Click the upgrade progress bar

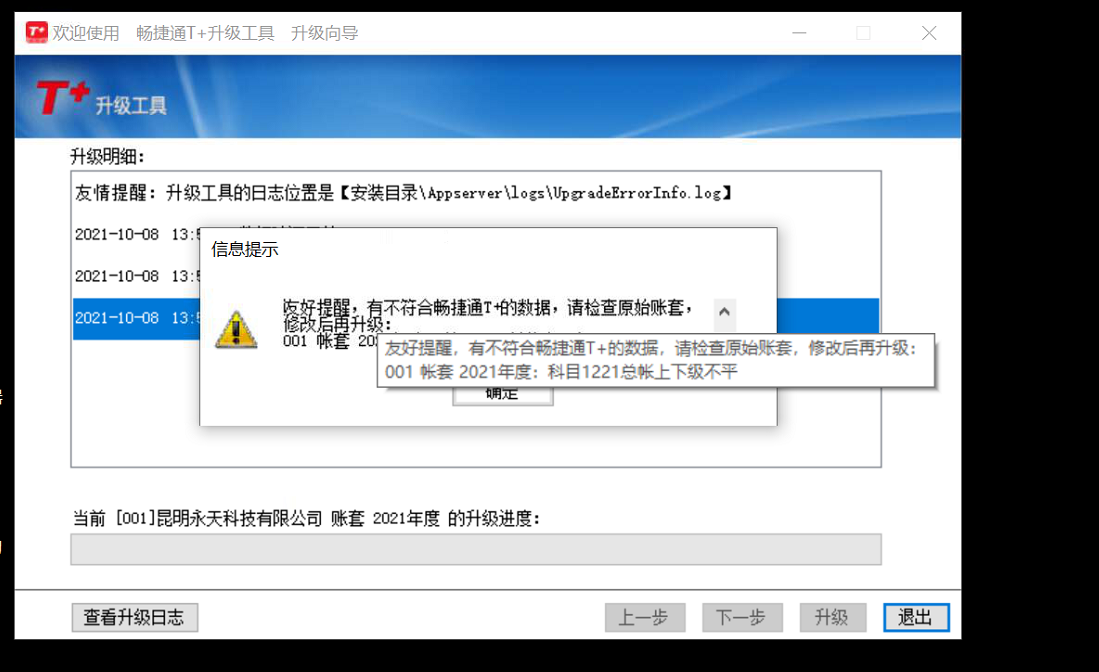pyautogui.click(x=476, y=549)
